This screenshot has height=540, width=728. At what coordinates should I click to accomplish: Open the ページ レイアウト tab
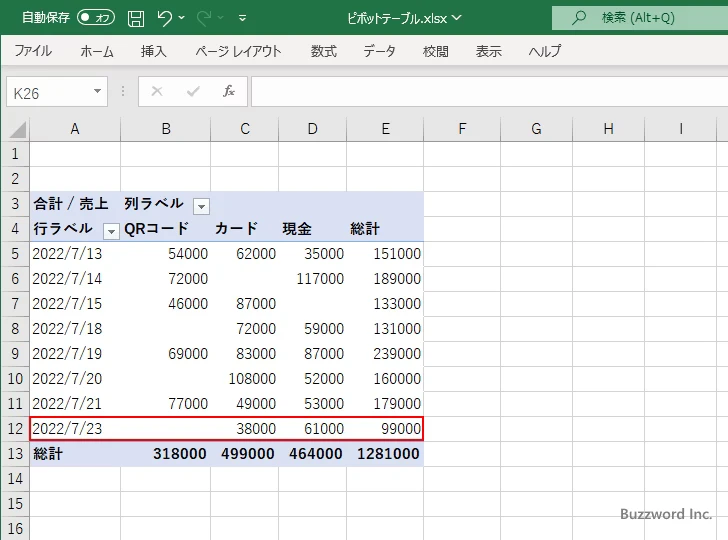(x=238, y=51)
